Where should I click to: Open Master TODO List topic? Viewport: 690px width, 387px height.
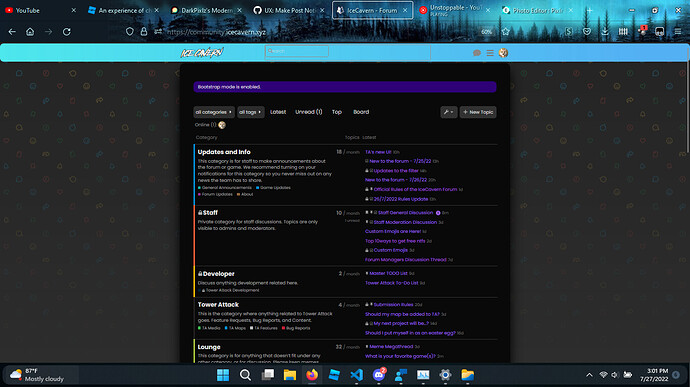(x=388, y=273)
